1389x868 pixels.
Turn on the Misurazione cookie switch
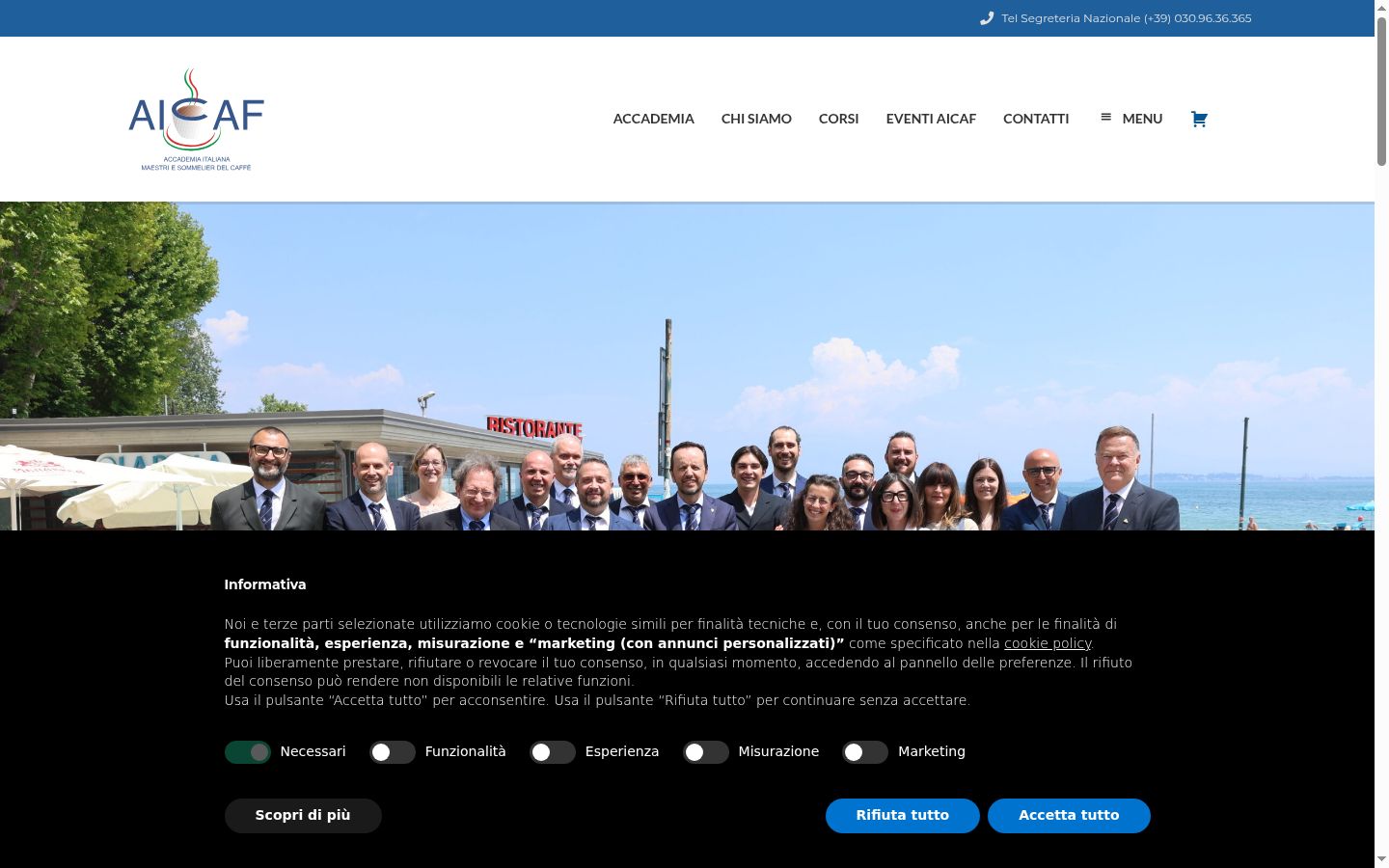706,752
